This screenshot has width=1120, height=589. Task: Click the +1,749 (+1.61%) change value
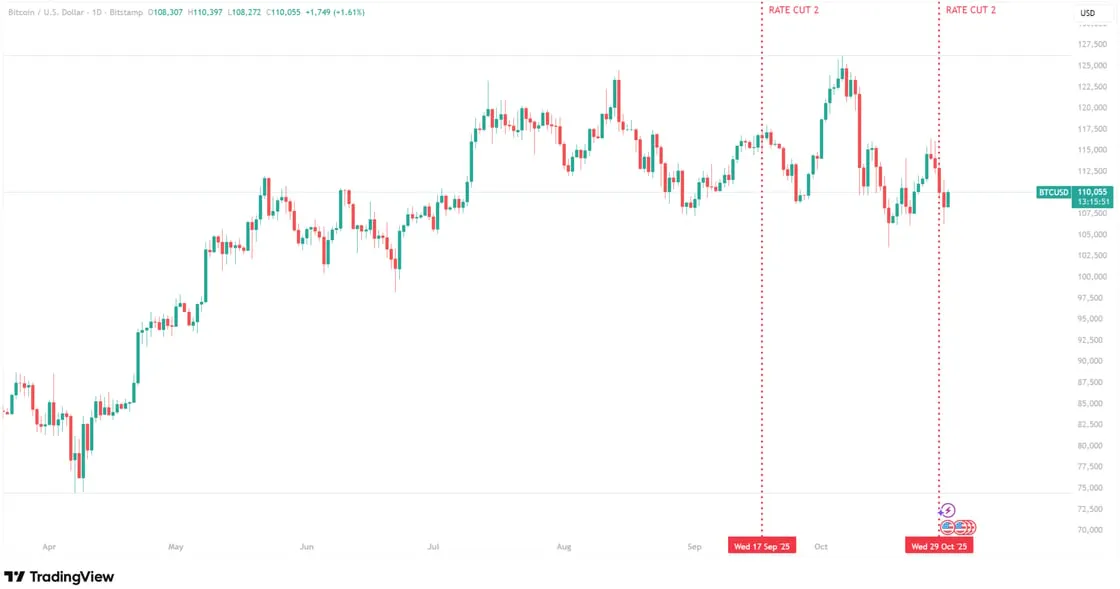[x=337, y=12]
